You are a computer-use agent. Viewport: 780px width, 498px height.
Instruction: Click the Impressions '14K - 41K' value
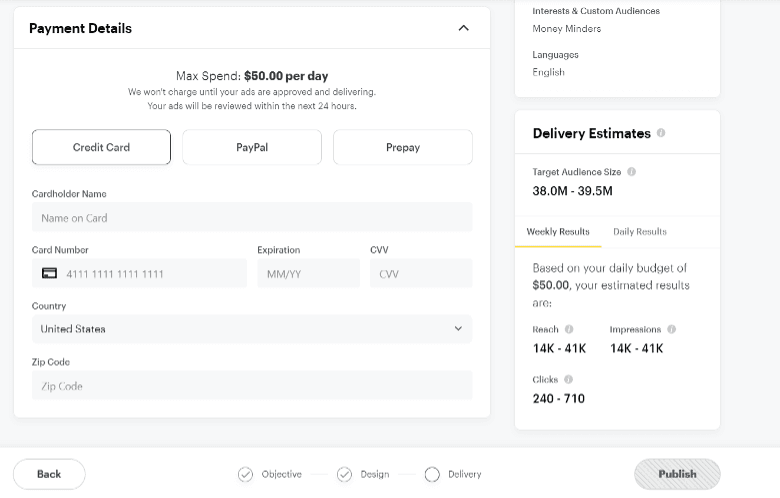coord(637,348)
